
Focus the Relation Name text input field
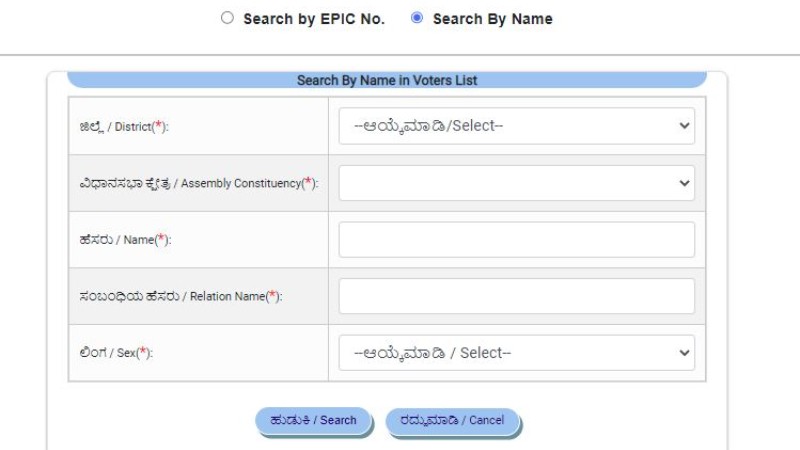click(516, 296)
